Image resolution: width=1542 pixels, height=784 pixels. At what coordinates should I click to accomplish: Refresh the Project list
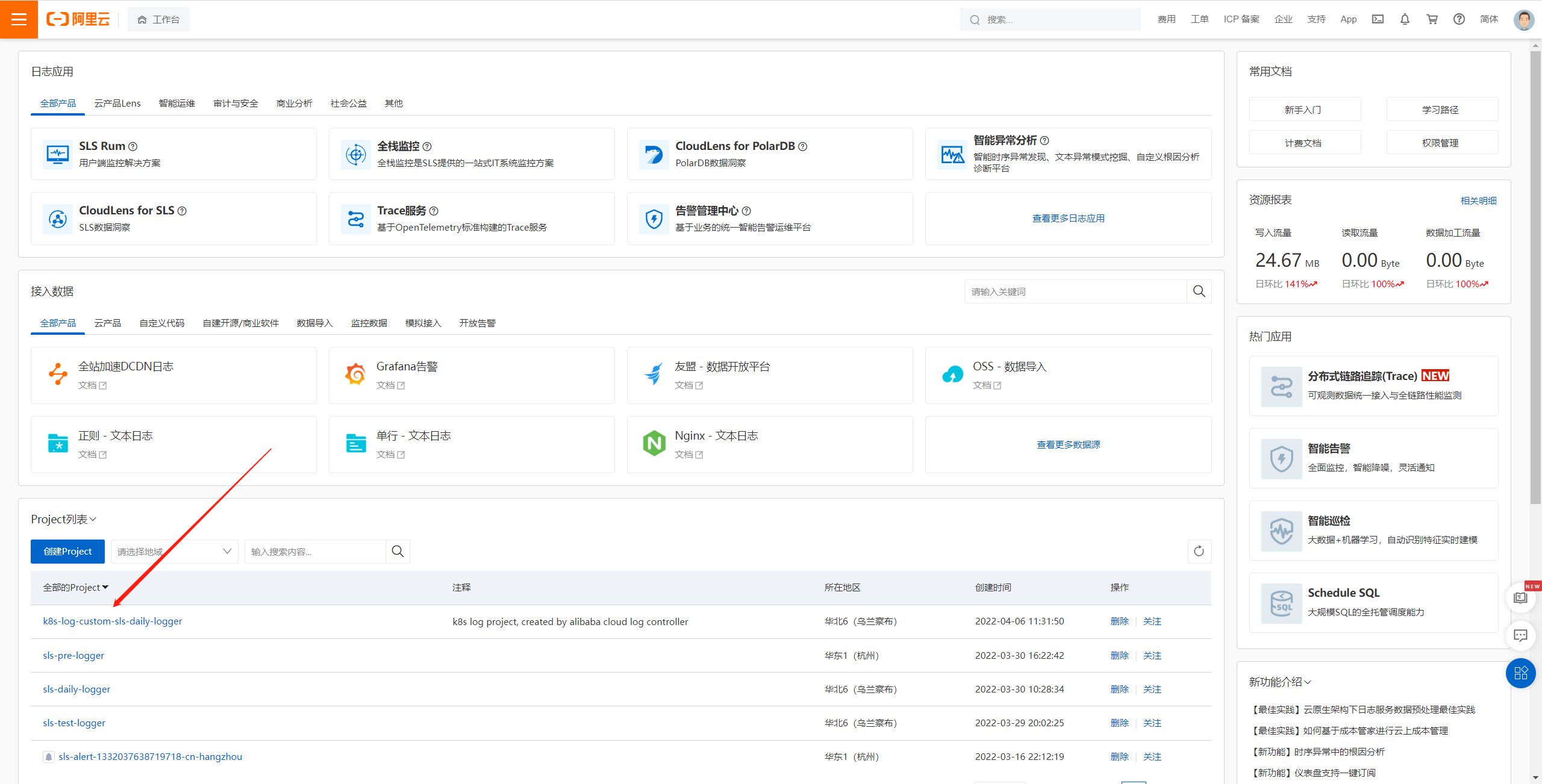tap(1199, 551)
